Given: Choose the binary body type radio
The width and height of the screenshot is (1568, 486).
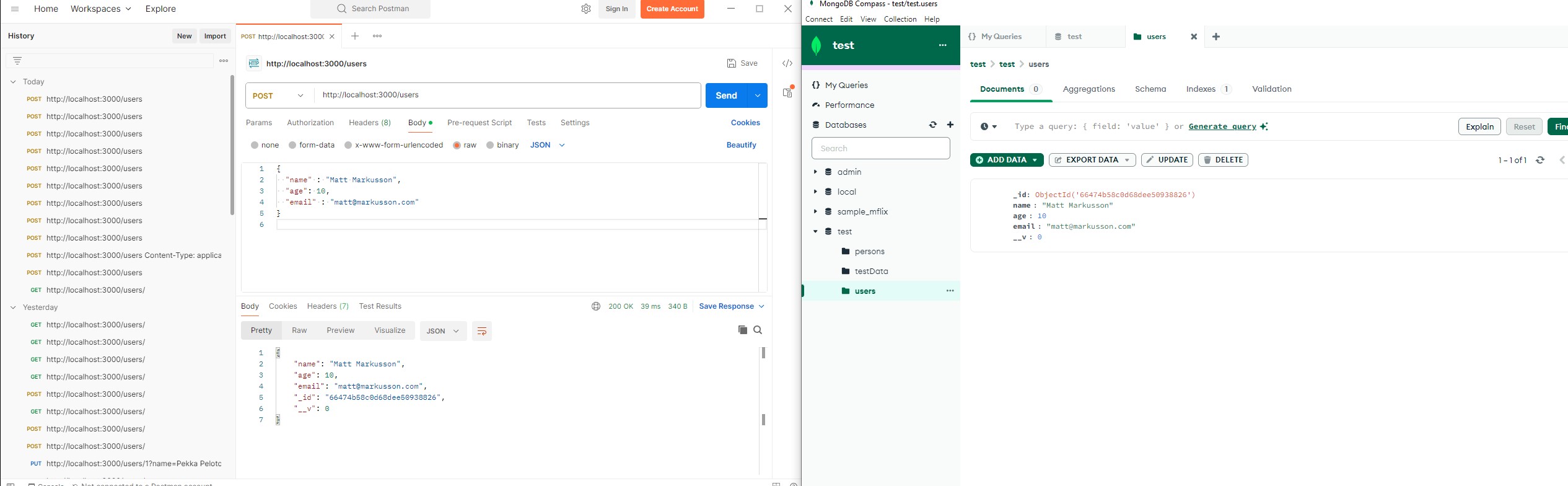Looking at the screenshot, I should tap(490, 145).
